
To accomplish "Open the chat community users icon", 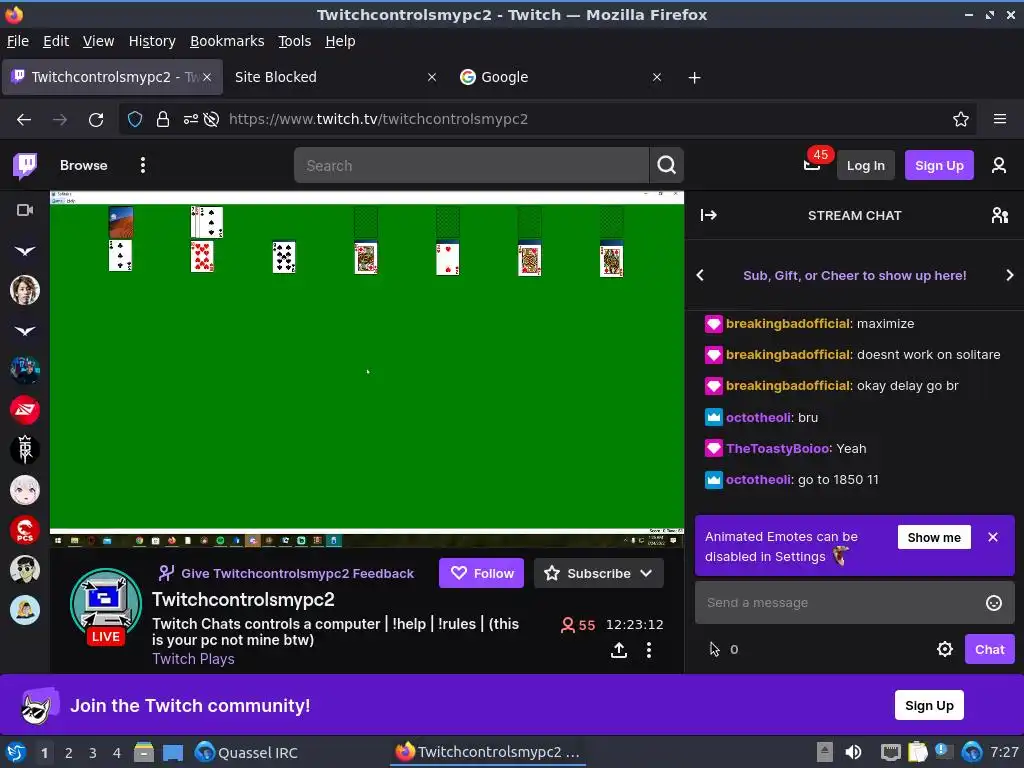I will click(x=999, y=215).
